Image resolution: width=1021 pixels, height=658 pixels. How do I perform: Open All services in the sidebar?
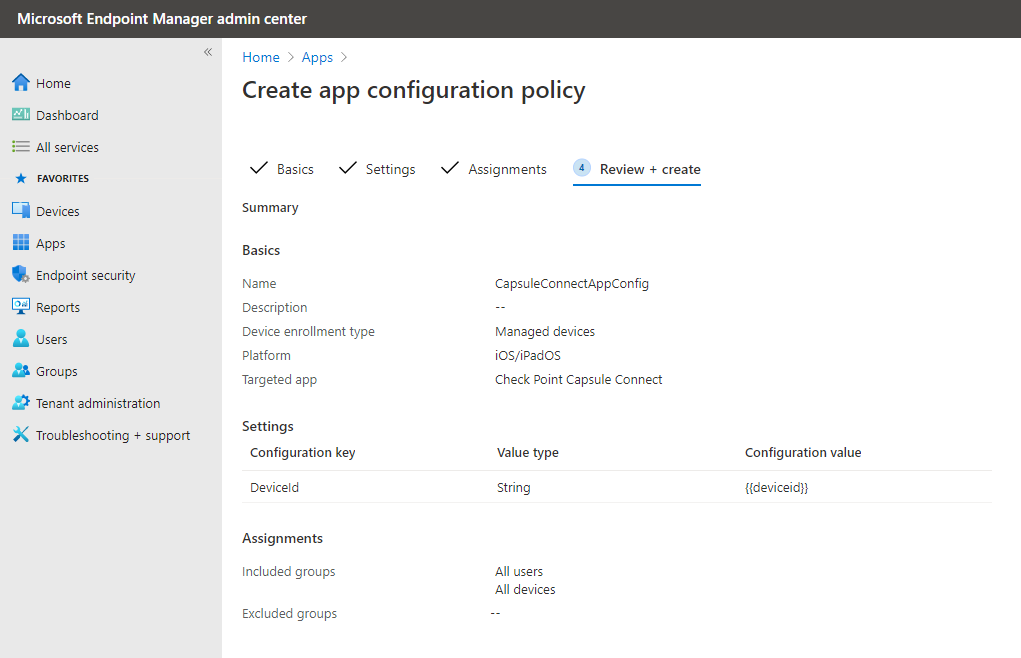click(67, 147)
